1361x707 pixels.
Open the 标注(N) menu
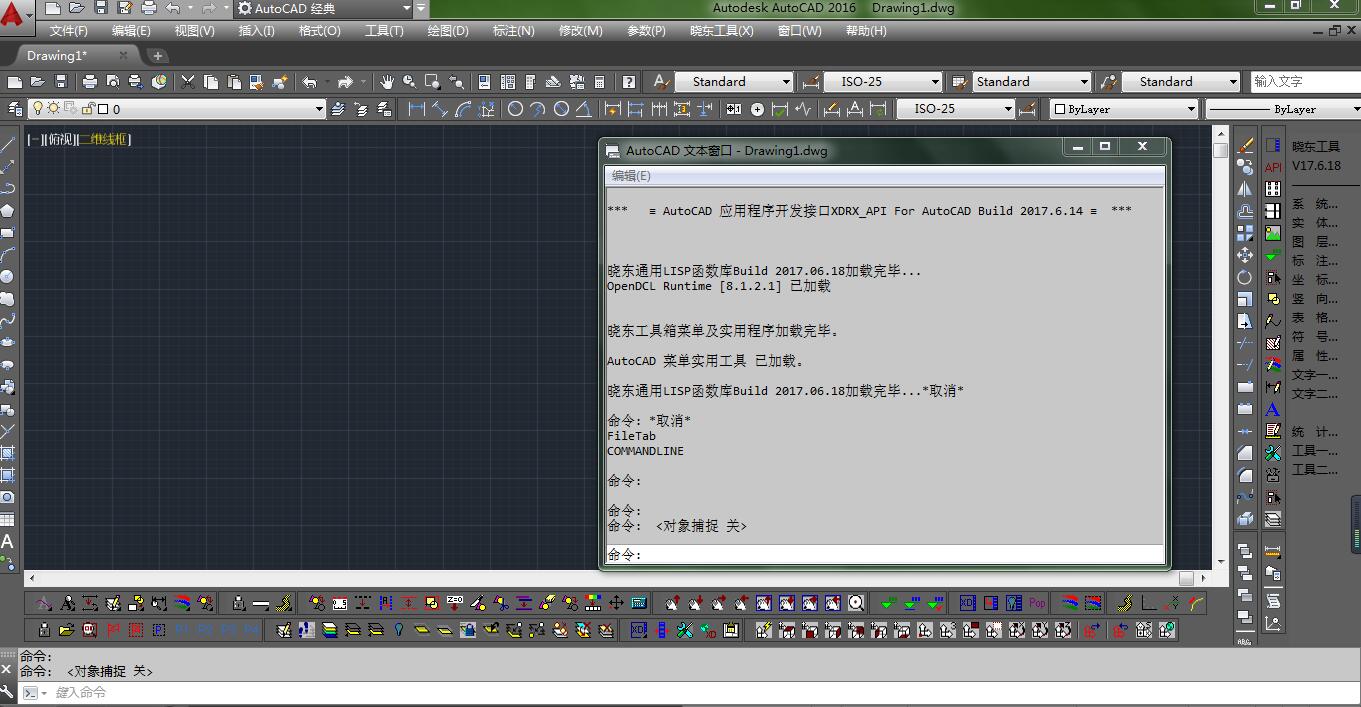point(514,31)
